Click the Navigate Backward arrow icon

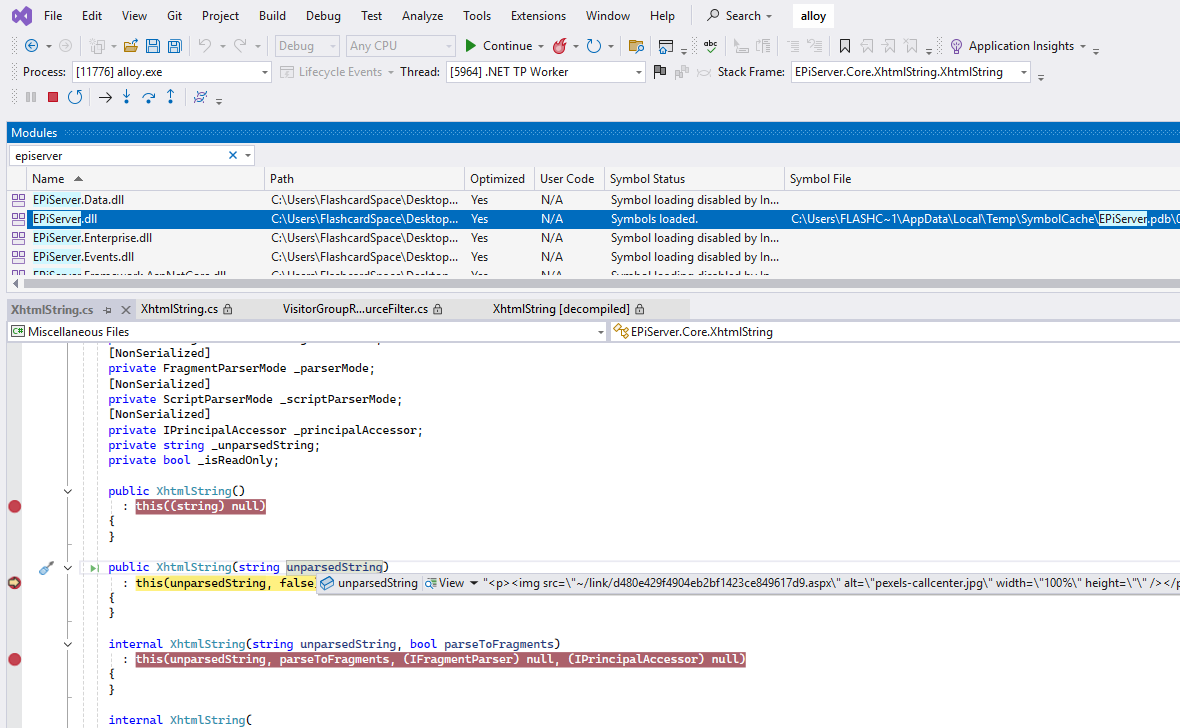tap(32, 46)
